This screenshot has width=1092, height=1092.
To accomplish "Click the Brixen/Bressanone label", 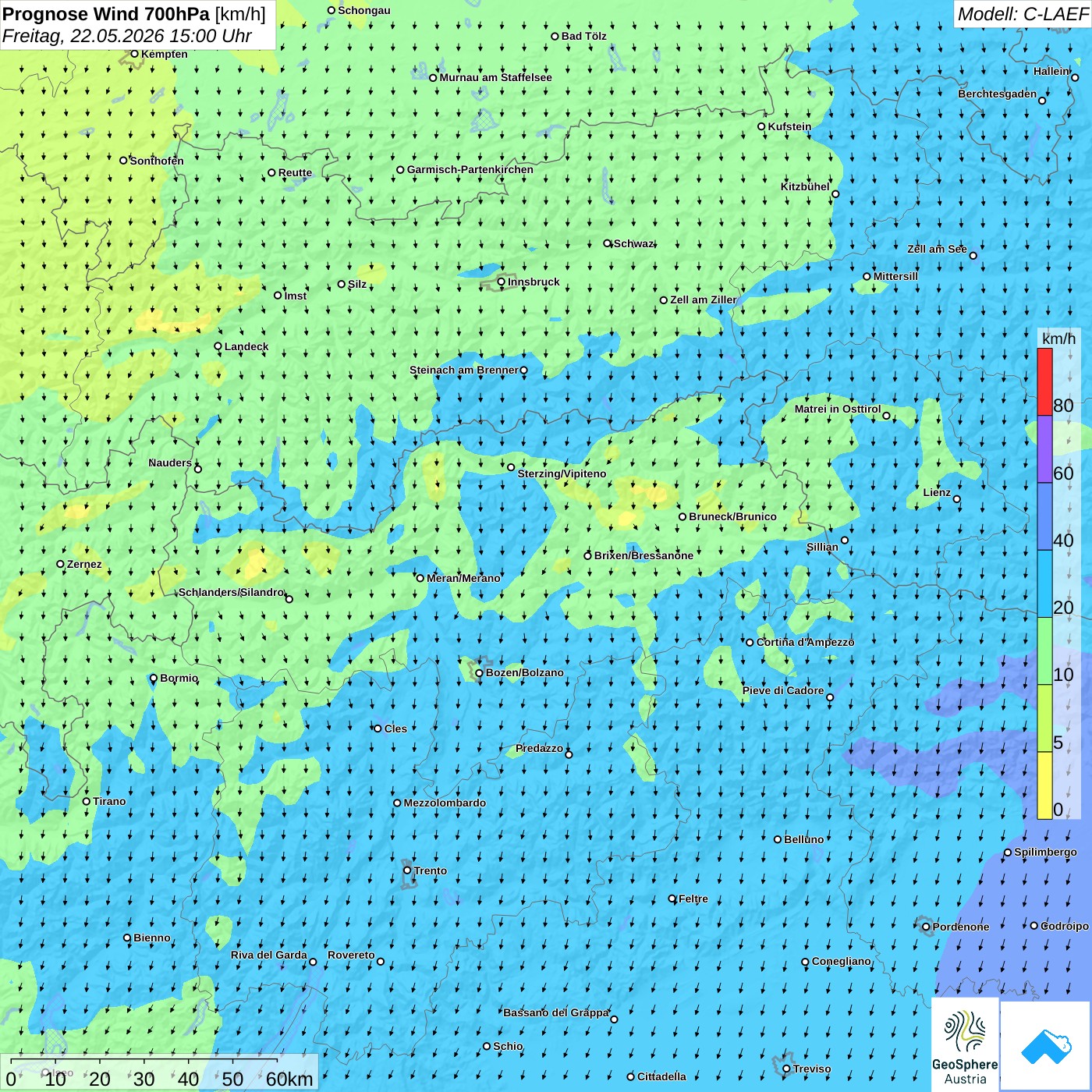I will [643, 555].
